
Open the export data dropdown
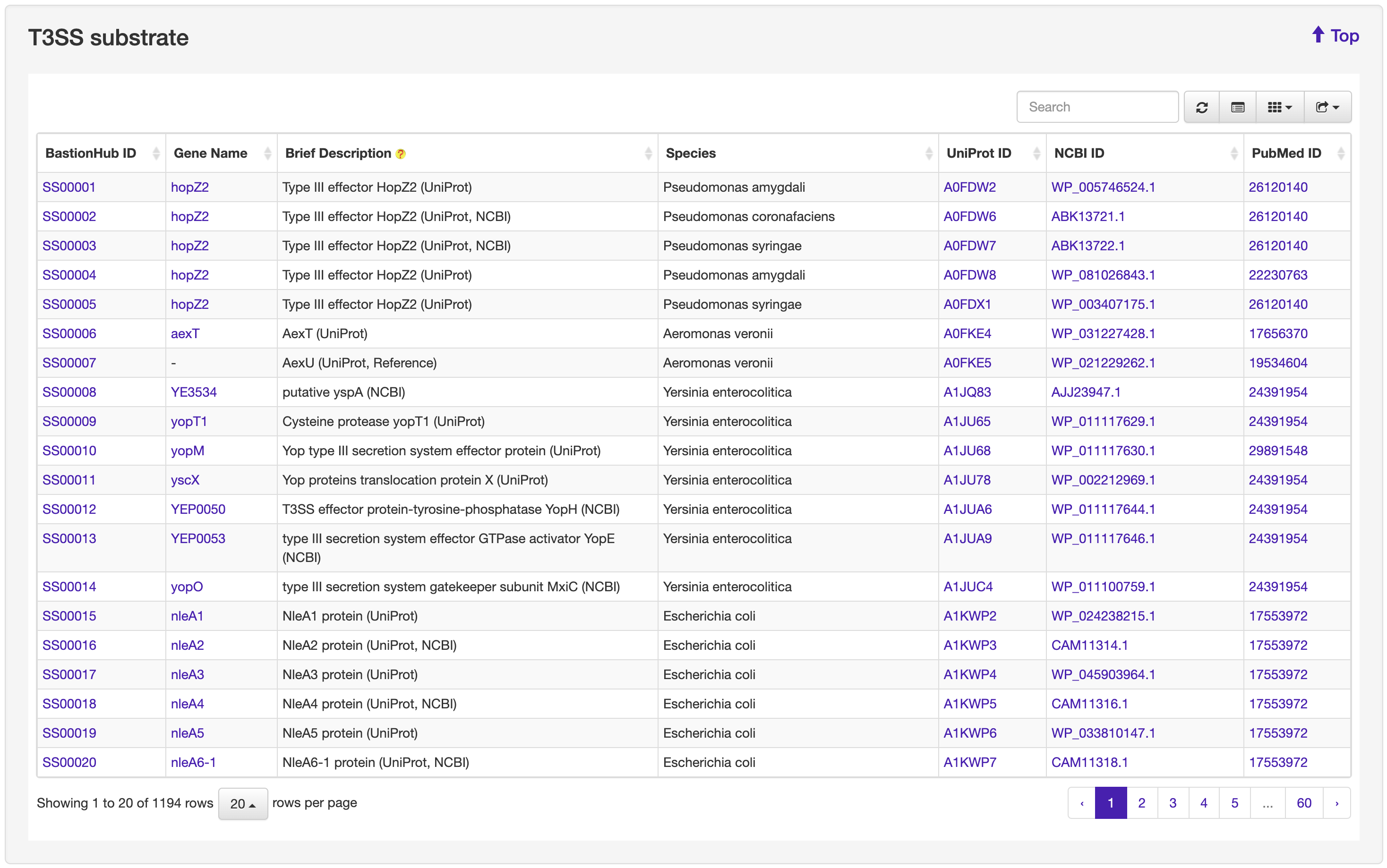pos(1327,107)
